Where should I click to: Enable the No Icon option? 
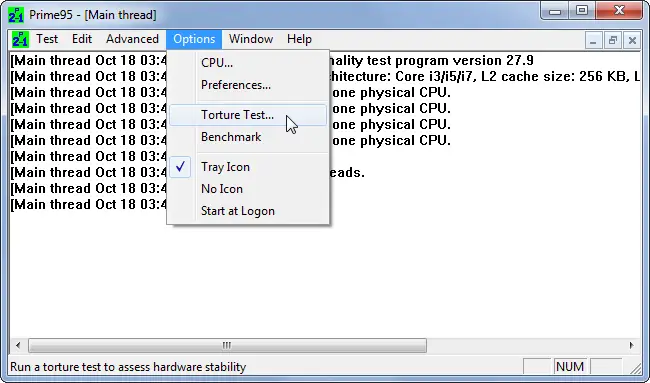[248, 189]
